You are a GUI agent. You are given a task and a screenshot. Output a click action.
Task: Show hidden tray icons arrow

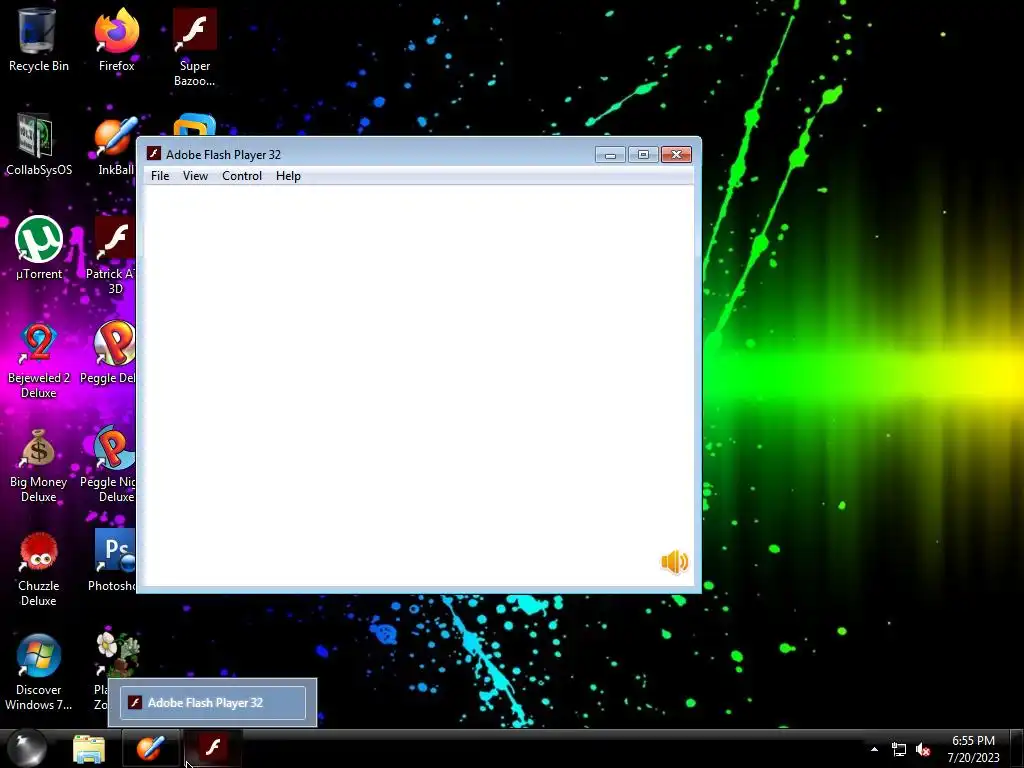click(874, 749)
